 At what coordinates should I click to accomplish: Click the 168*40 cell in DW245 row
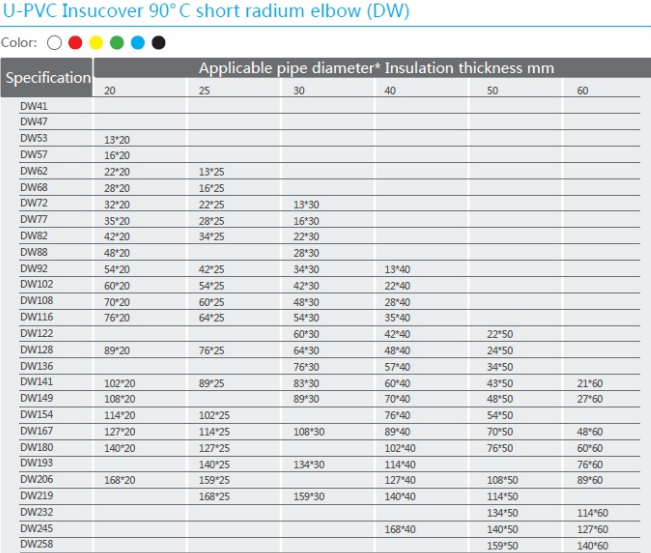pos(400,529)
